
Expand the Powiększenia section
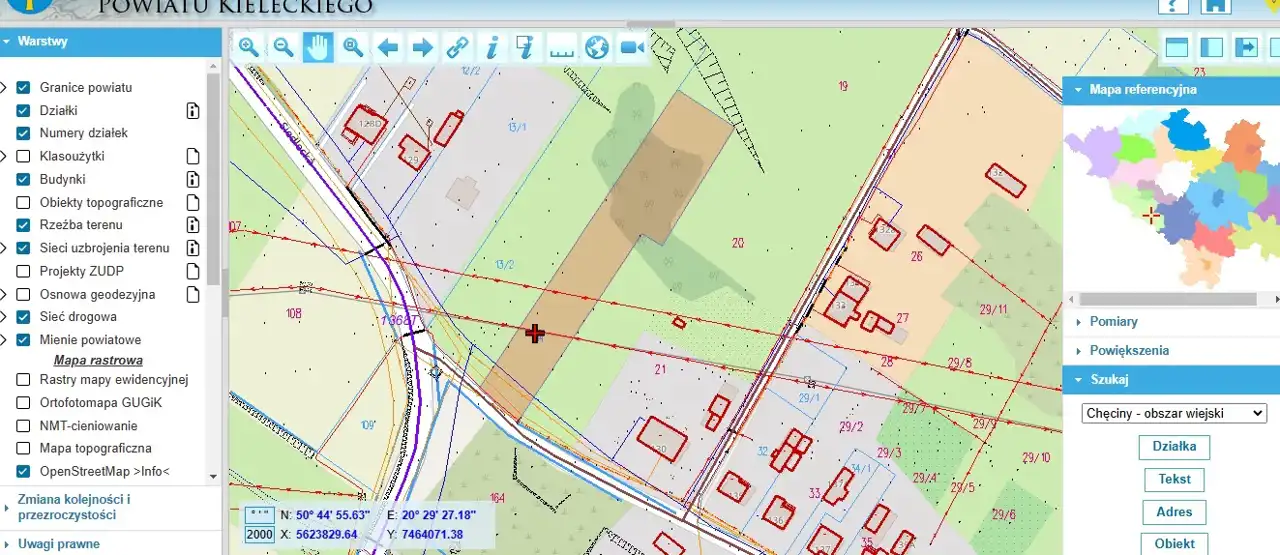click(x=1128, y=351)
